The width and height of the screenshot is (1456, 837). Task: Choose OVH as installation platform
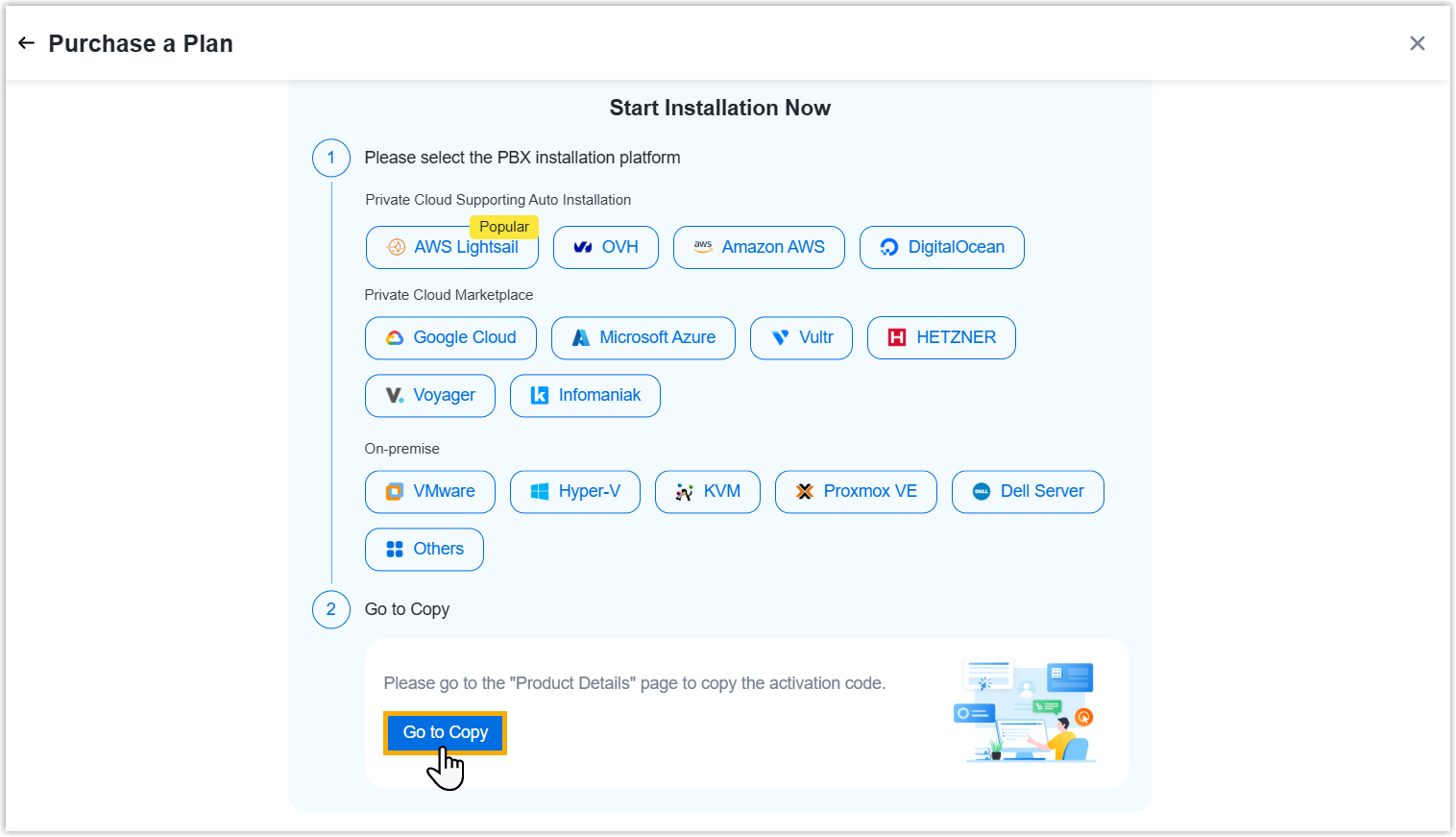[605, 248]
